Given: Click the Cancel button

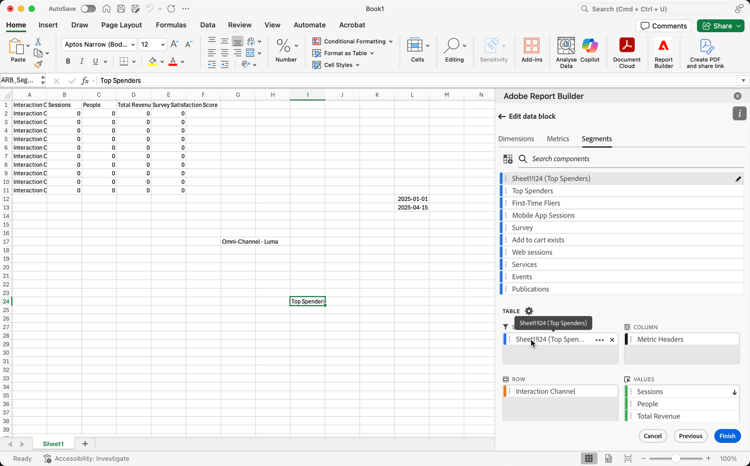Looking at the screenshot, I should point(652,436).
